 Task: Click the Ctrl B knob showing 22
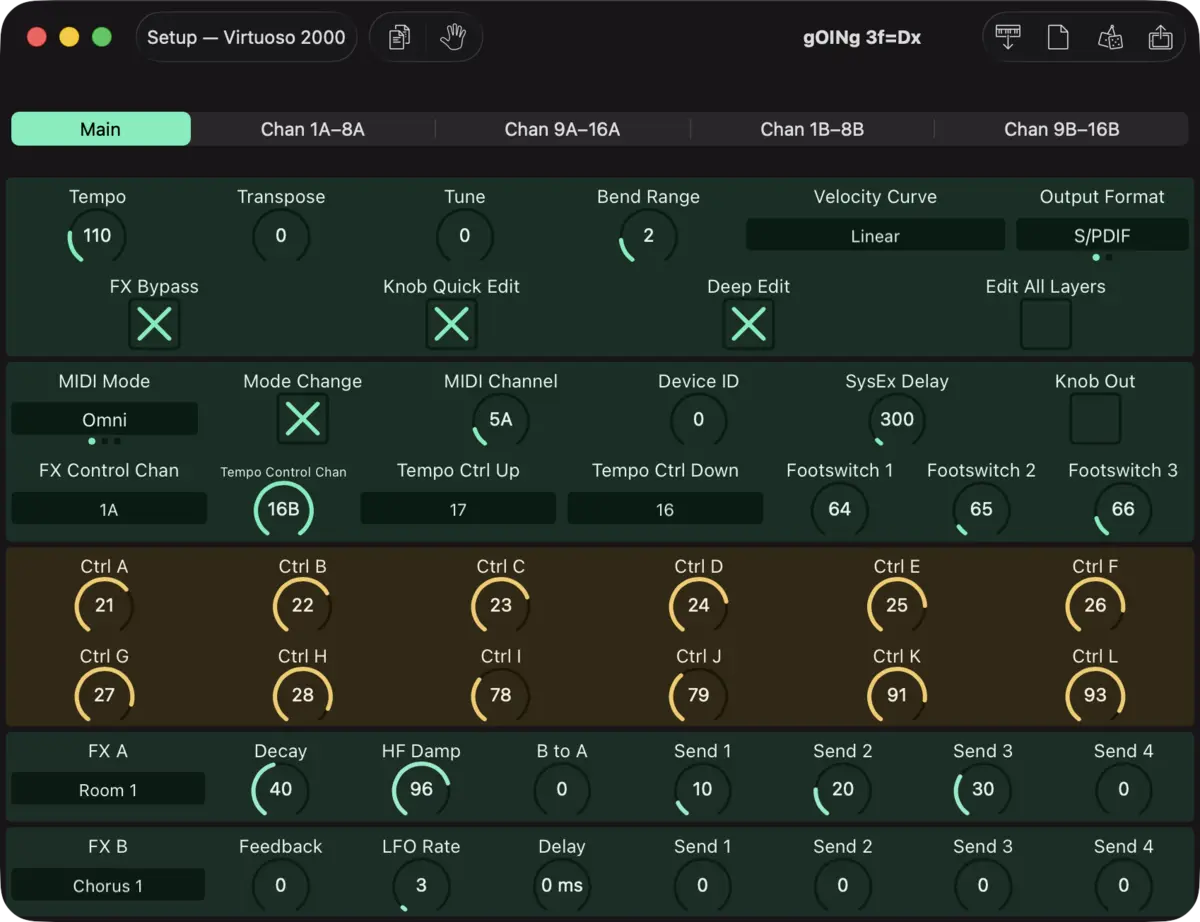[x=303, y=605]
